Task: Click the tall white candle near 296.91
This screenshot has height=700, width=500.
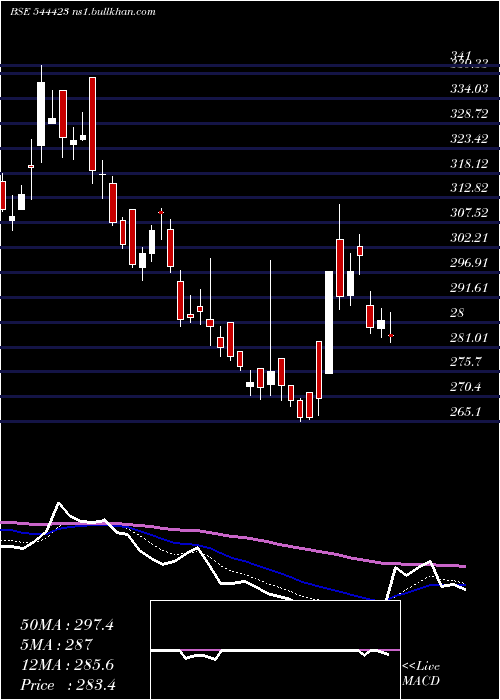Action: point(329,322)
